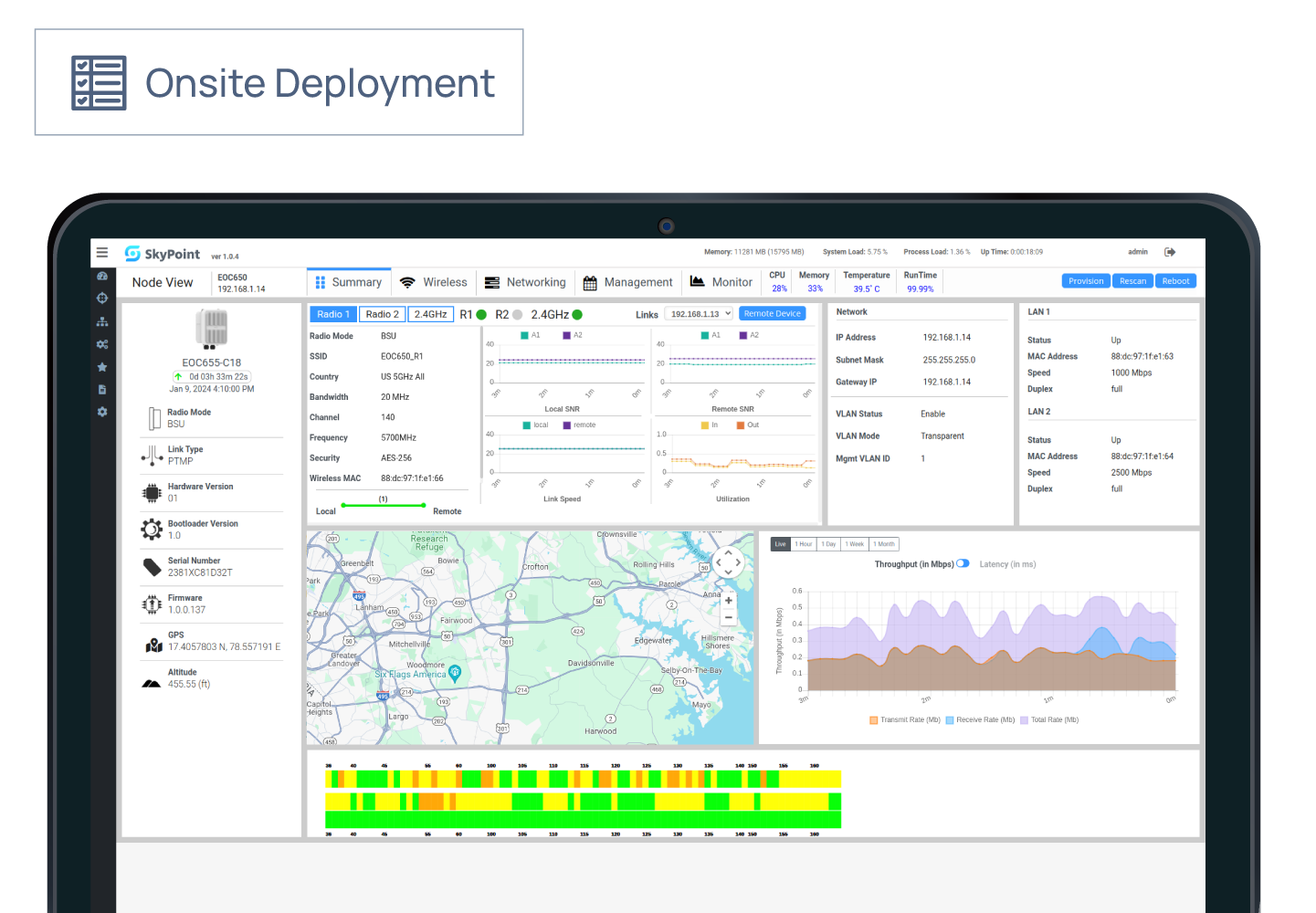
Task: Switch Throughput view to Latency toggle
Action: (x=963, y=564)
